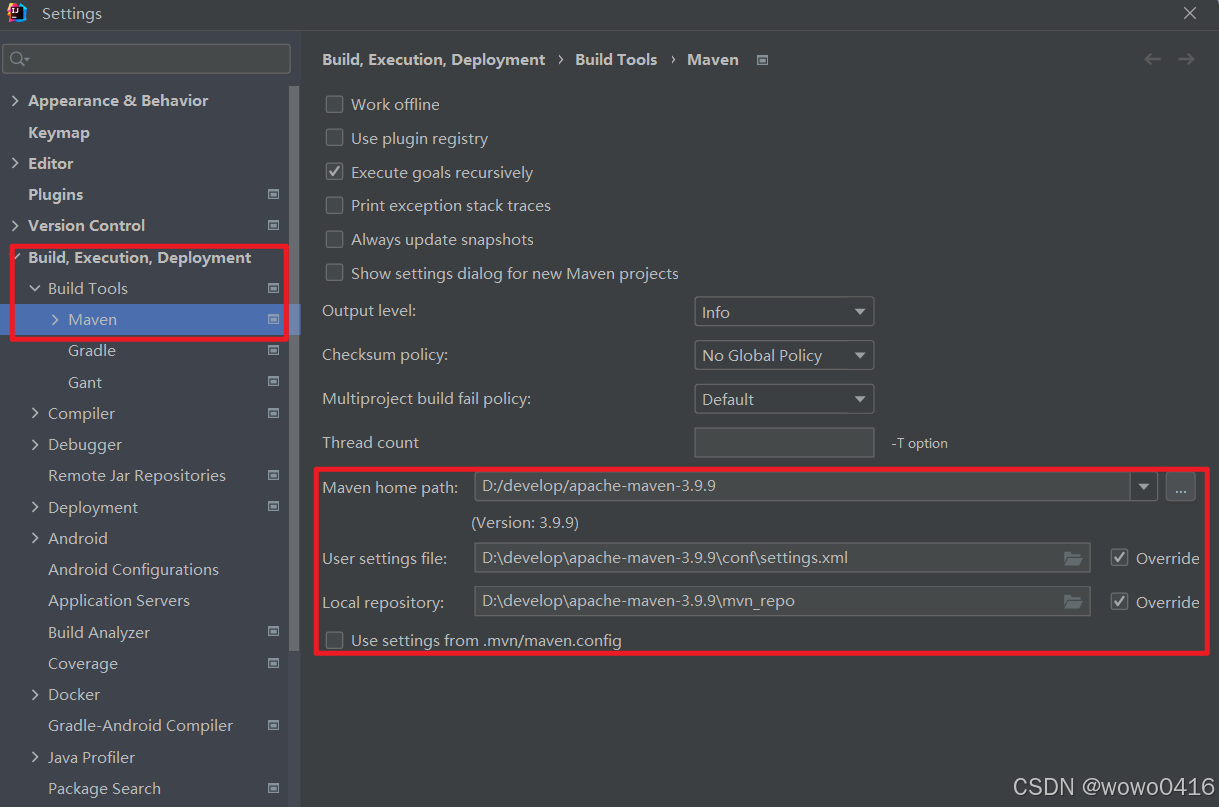The height and width of the screenshot is (807, 1219).
Task: Uncheck Override for User settings file
Action: 1120,558
